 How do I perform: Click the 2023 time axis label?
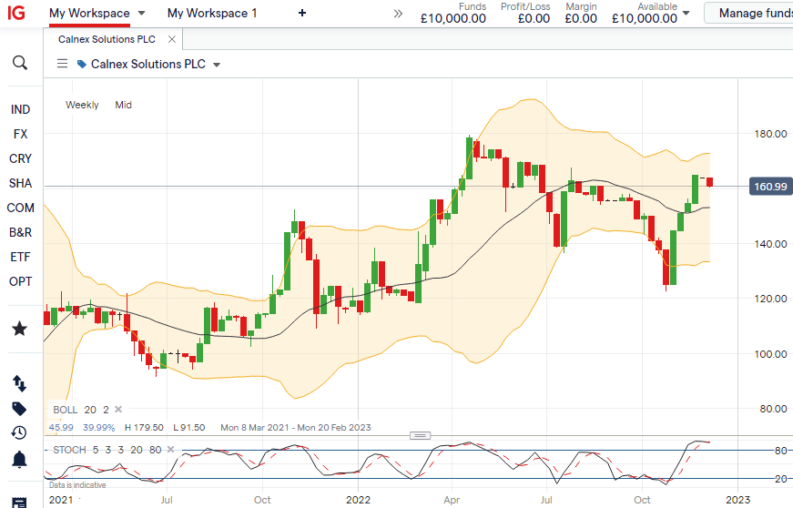point(737,500)
